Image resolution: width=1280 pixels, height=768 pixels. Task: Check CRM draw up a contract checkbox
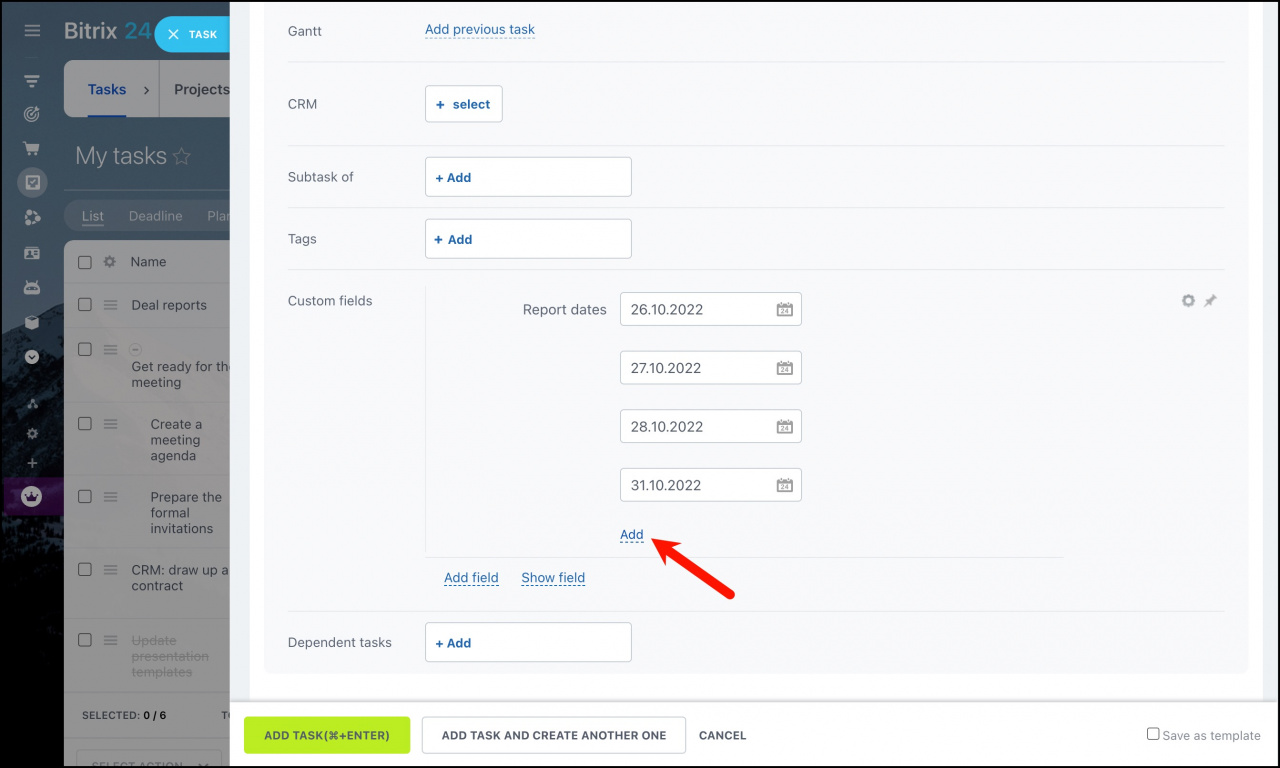click(x=85, y=570)
